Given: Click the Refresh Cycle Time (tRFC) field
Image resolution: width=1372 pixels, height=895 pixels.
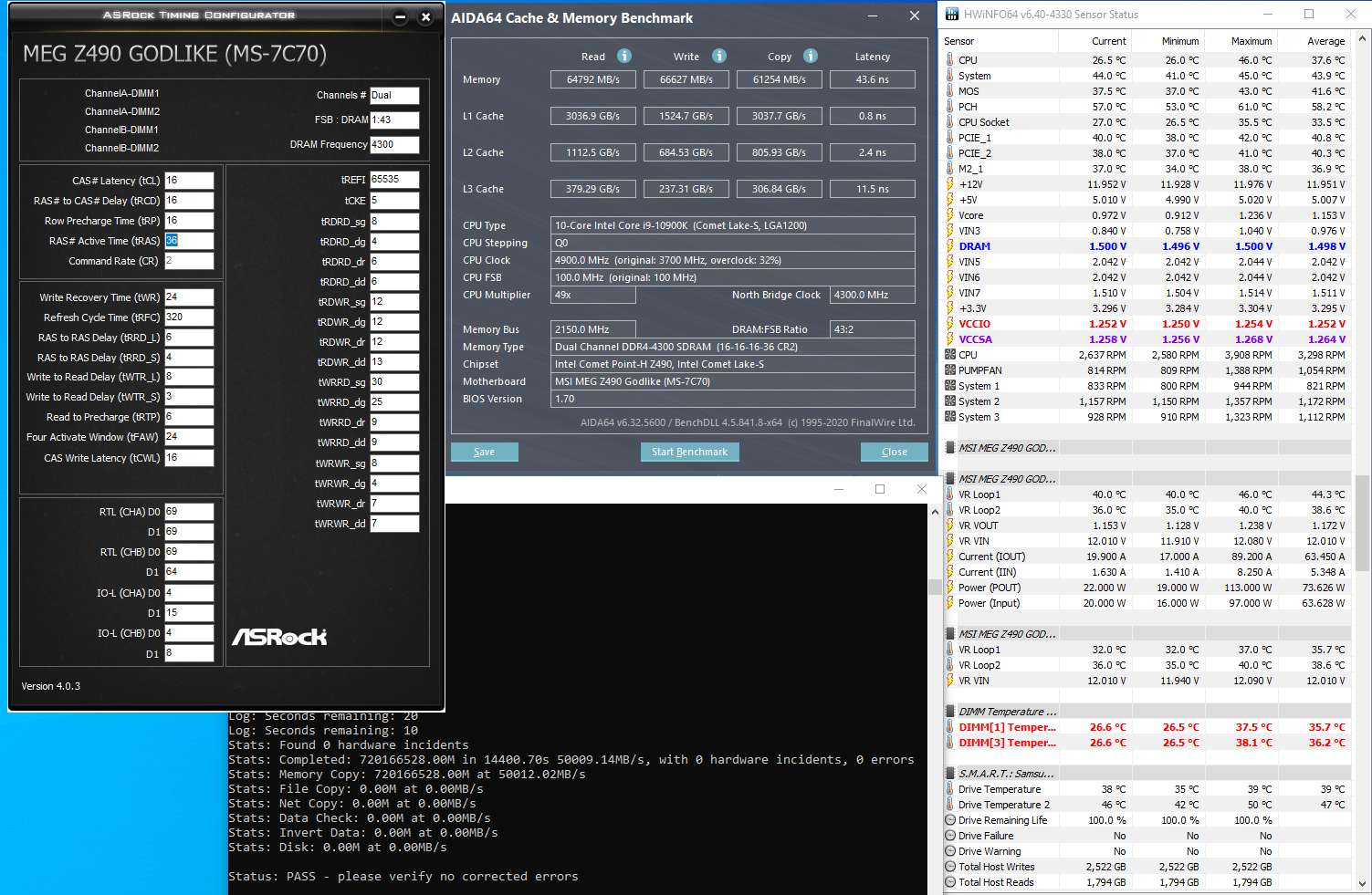Looking at the screenshot, I should [189, 317].
